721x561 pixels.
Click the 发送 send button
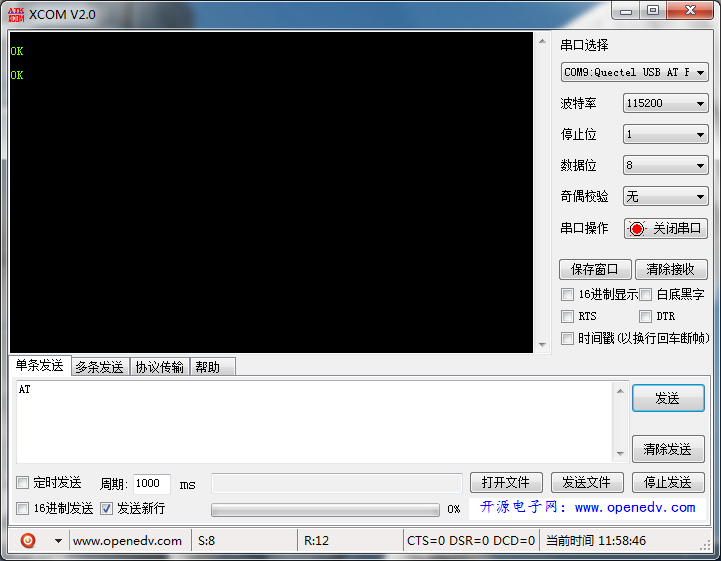668,398
